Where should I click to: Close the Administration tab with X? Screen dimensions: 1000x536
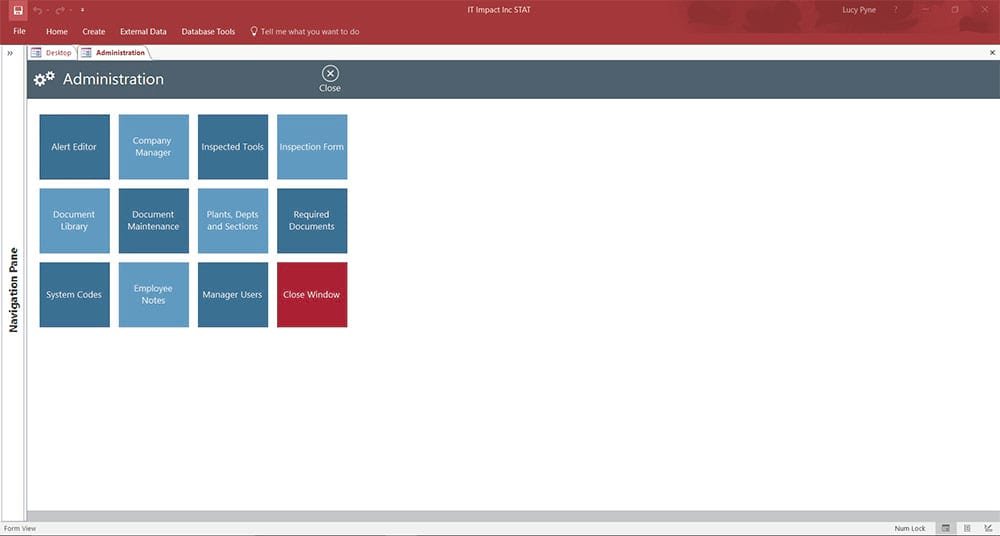(x=992, y=53)
